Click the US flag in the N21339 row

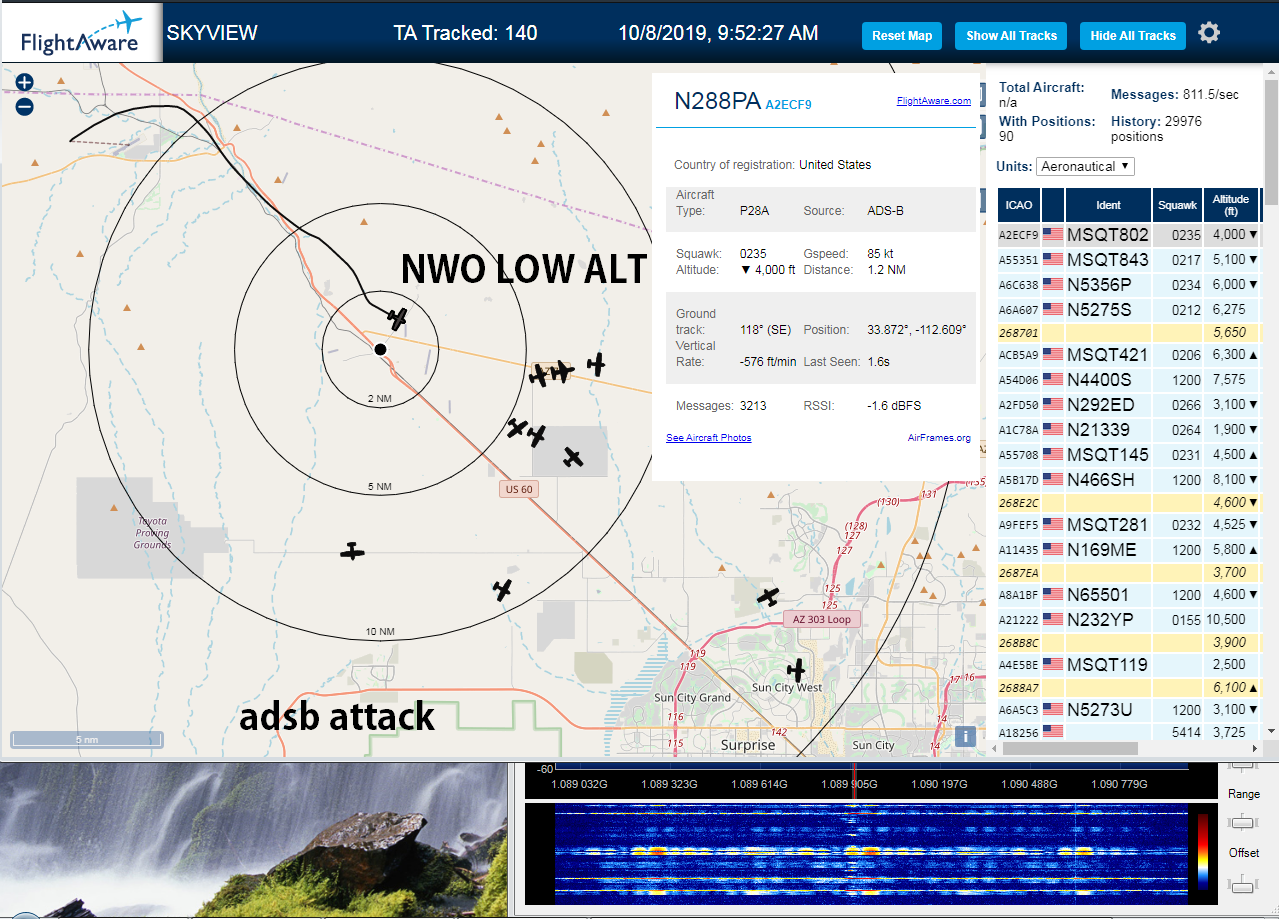pos(1053,430)
